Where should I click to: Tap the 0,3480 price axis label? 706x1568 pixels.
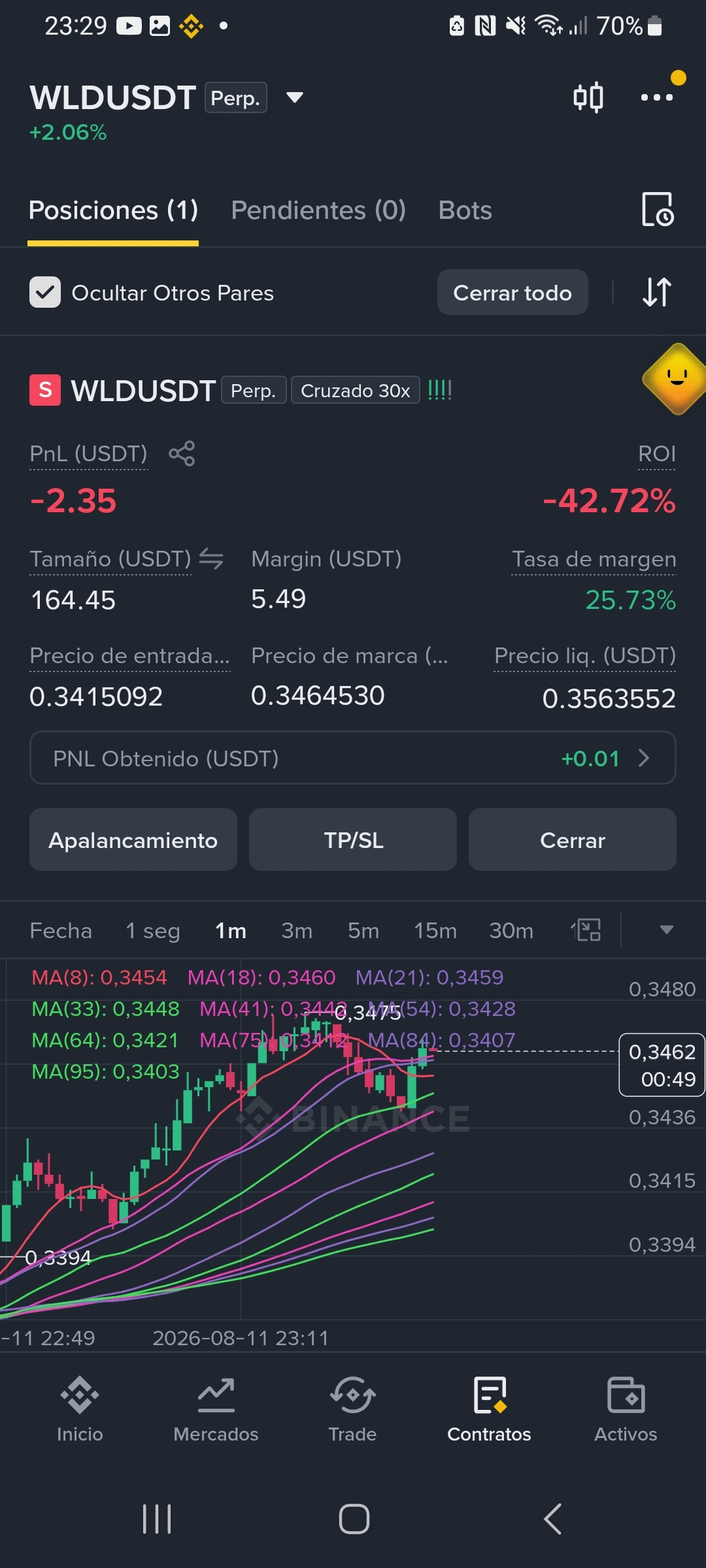click(x=662, y=989)
